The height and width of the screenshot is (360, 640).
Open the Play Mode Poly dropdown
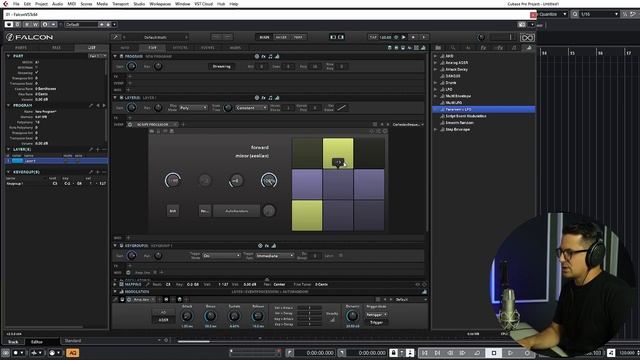(x=193, y=108)
